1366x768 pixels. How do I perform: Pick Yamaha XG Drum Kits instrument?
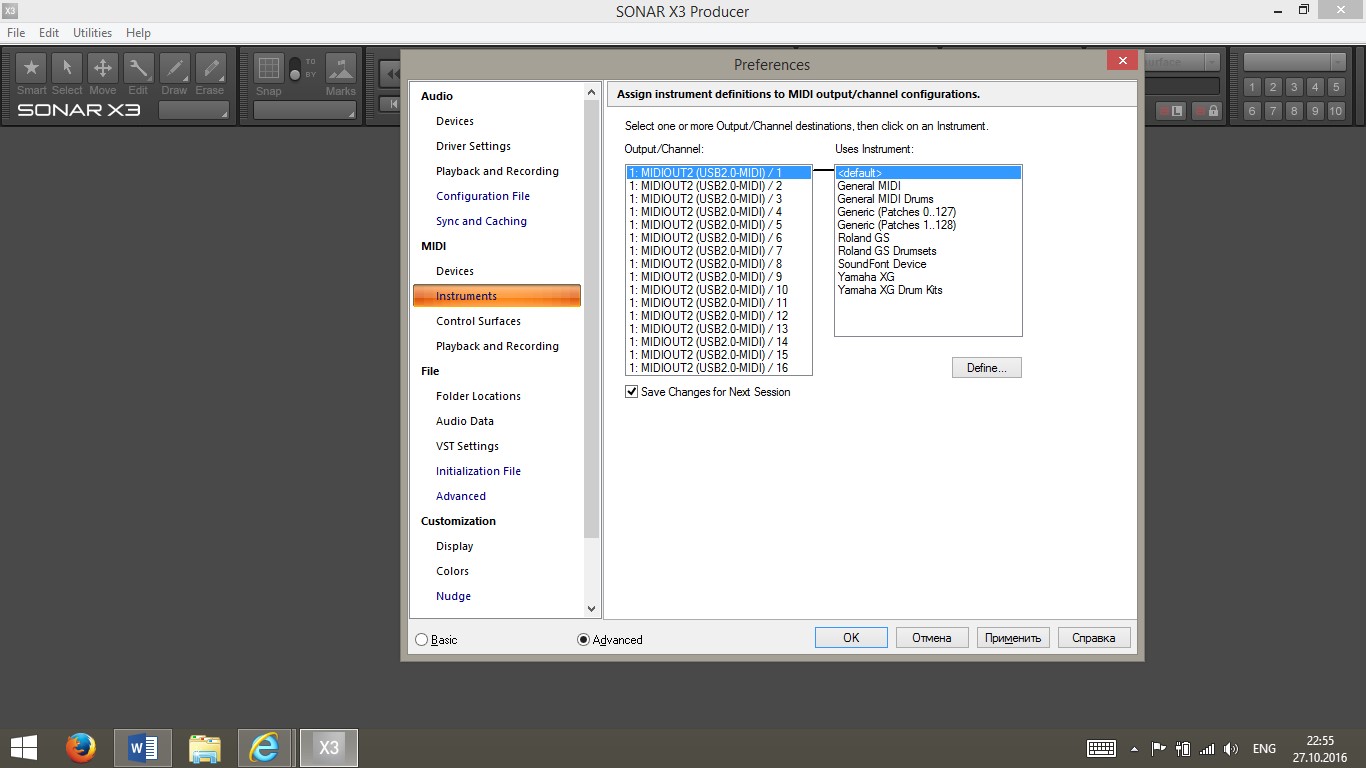tap(928, 290)
